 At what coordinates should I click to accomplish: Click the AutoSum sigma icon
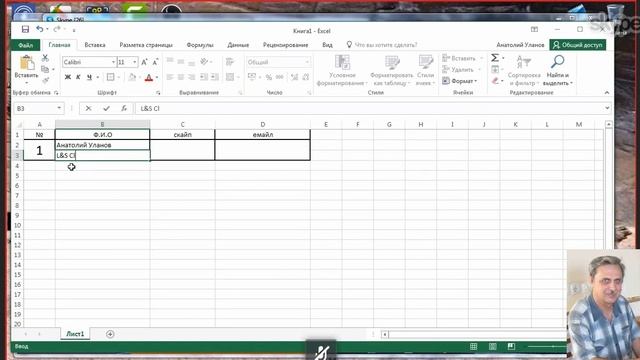tap(495, 58)
